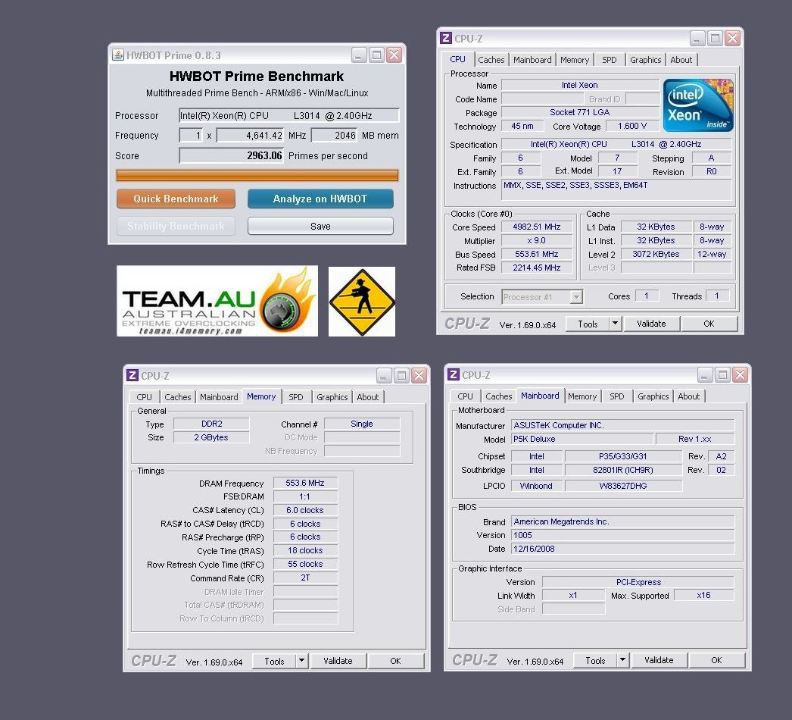This screenshot has width=792, height=720.
Task: Click the Save button in HWBOT Prime
Action: pyautogui.click(x=320, y=226)
